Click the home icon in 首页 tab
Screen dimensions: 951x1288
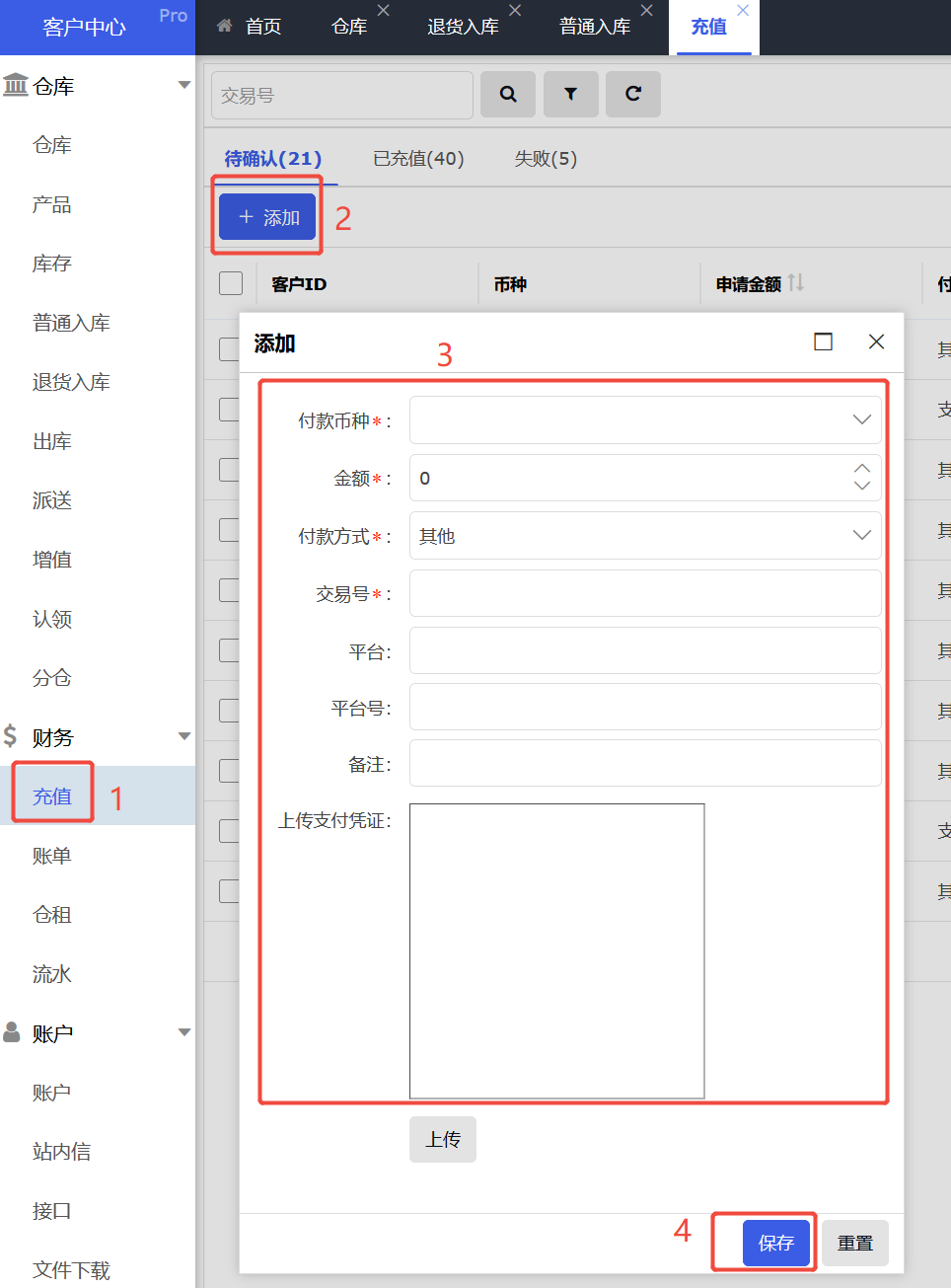(225, 26)
